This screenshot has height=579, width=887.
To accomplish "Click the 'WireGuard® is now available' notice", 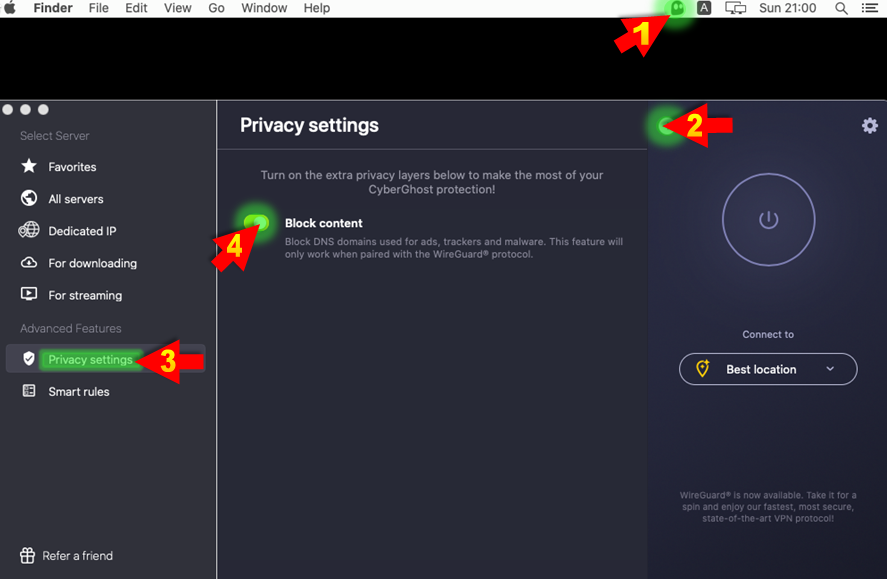I will [768, 507].
